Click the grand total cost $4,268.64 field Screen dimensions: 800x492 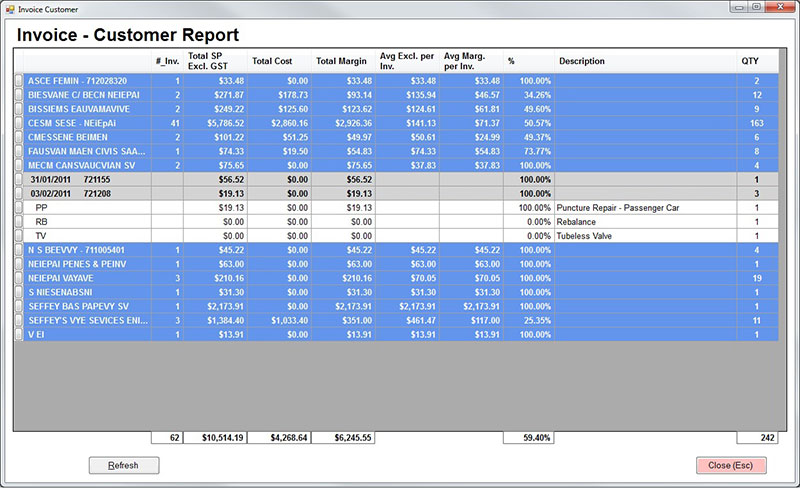pyautogui.click(x=279, y=438)
